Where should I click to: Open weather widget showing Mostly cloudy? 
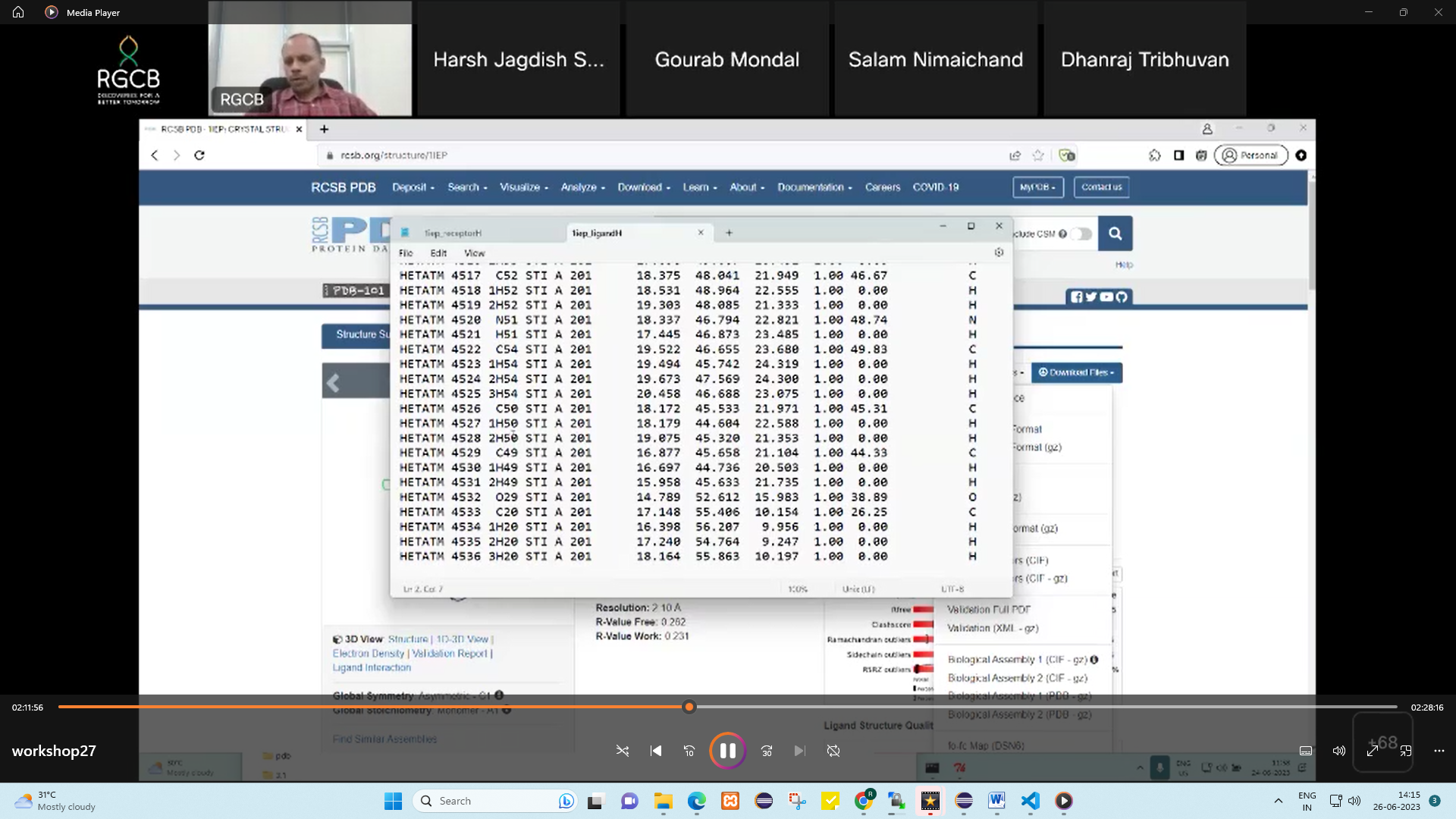pos(56,801)
